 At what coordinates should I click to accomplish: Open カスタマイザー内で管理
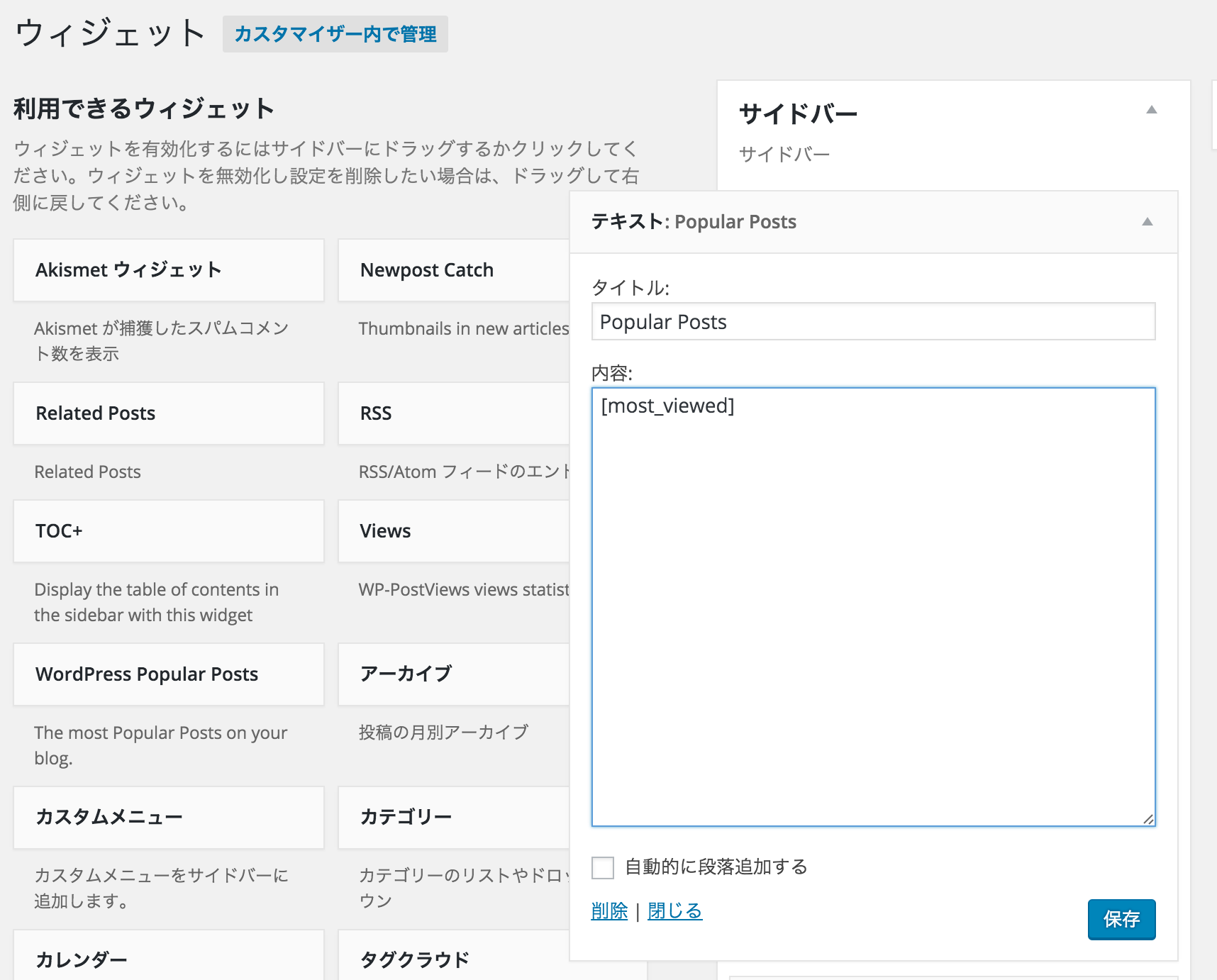[335, 34]
